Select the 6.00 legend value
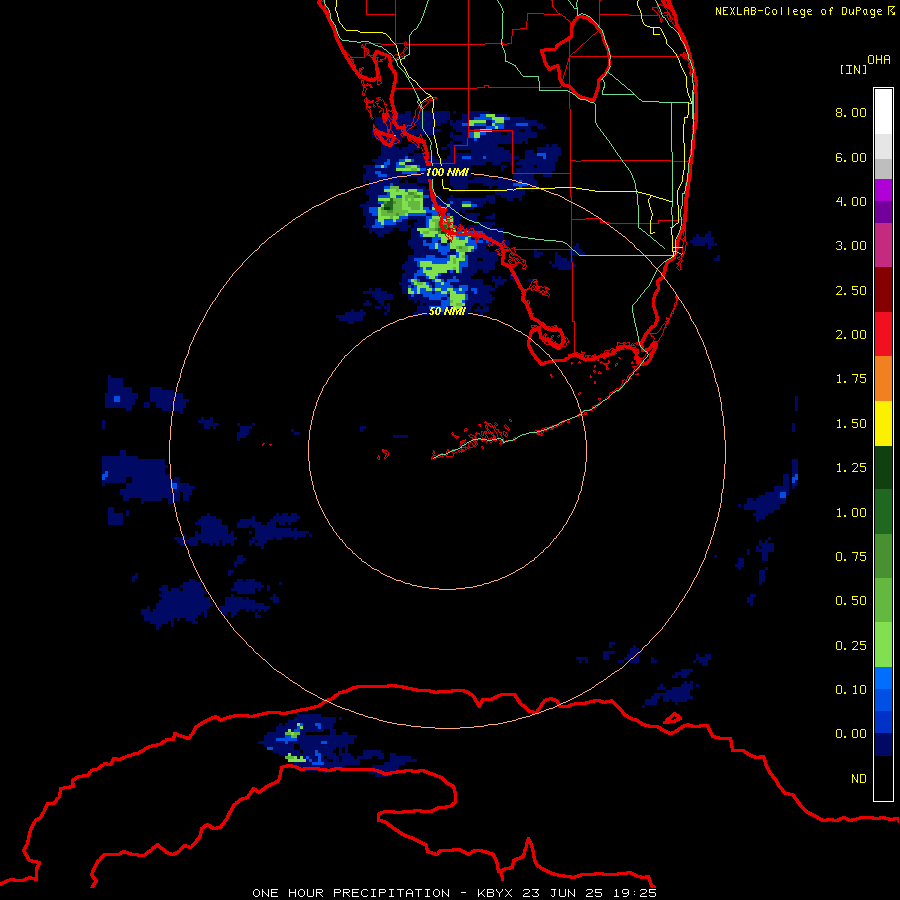This screenshot has width=900, height=900. (x=851, y=157)
